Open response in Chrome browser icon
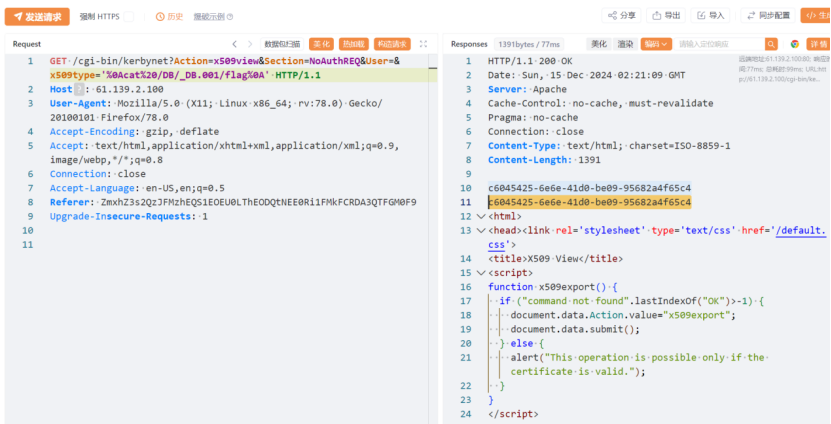The height and width of the screenshot is (424, 831). pos(794,44)
